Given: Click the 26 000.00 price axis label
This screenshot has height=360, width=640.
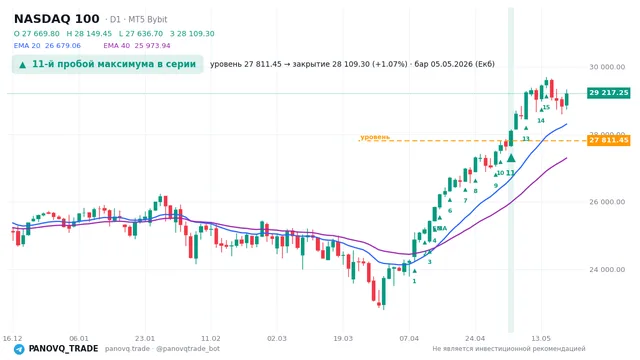Looking at the screenshot, I should point(607,202).
